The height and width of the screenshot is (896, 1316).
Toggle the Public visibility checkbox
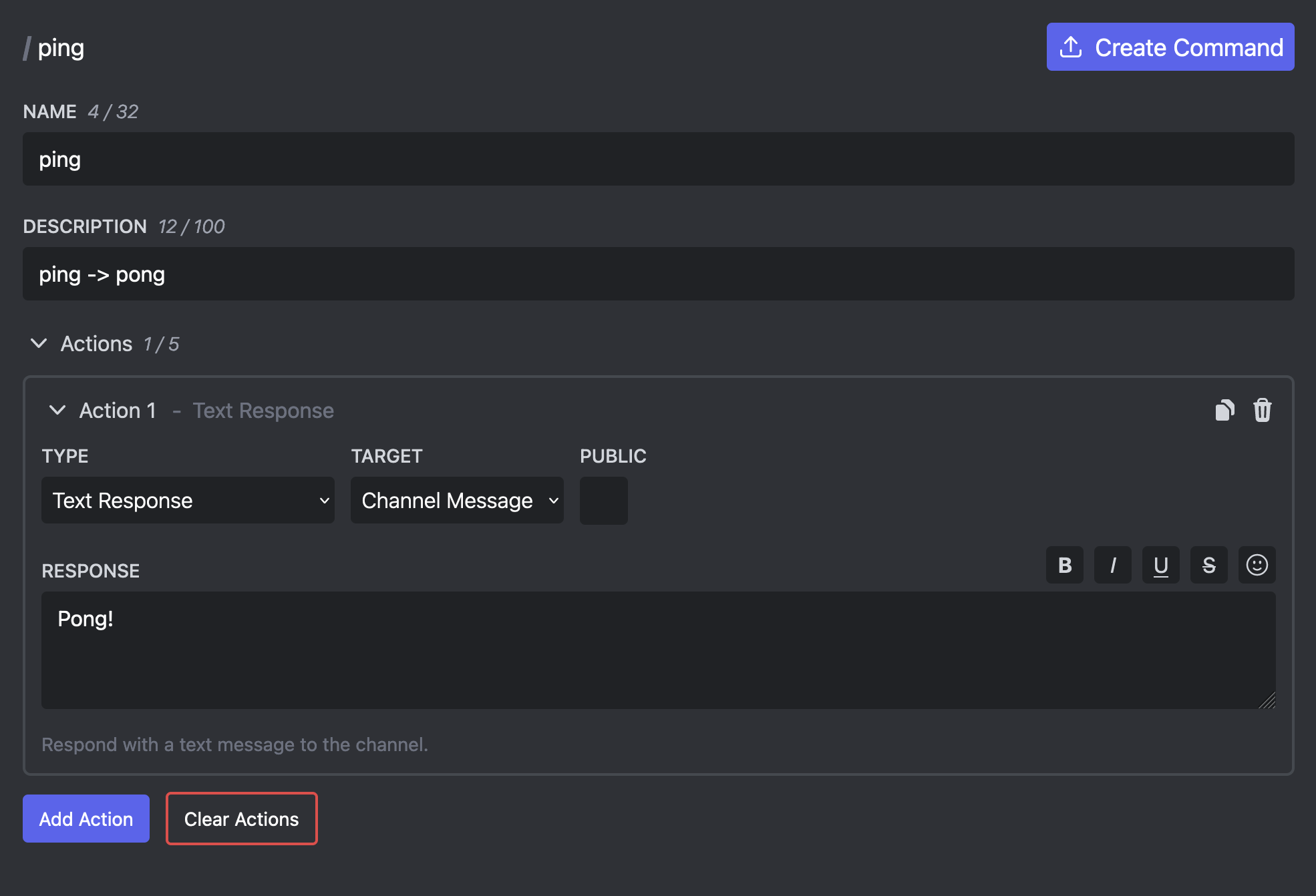click(x=604, y=500)
